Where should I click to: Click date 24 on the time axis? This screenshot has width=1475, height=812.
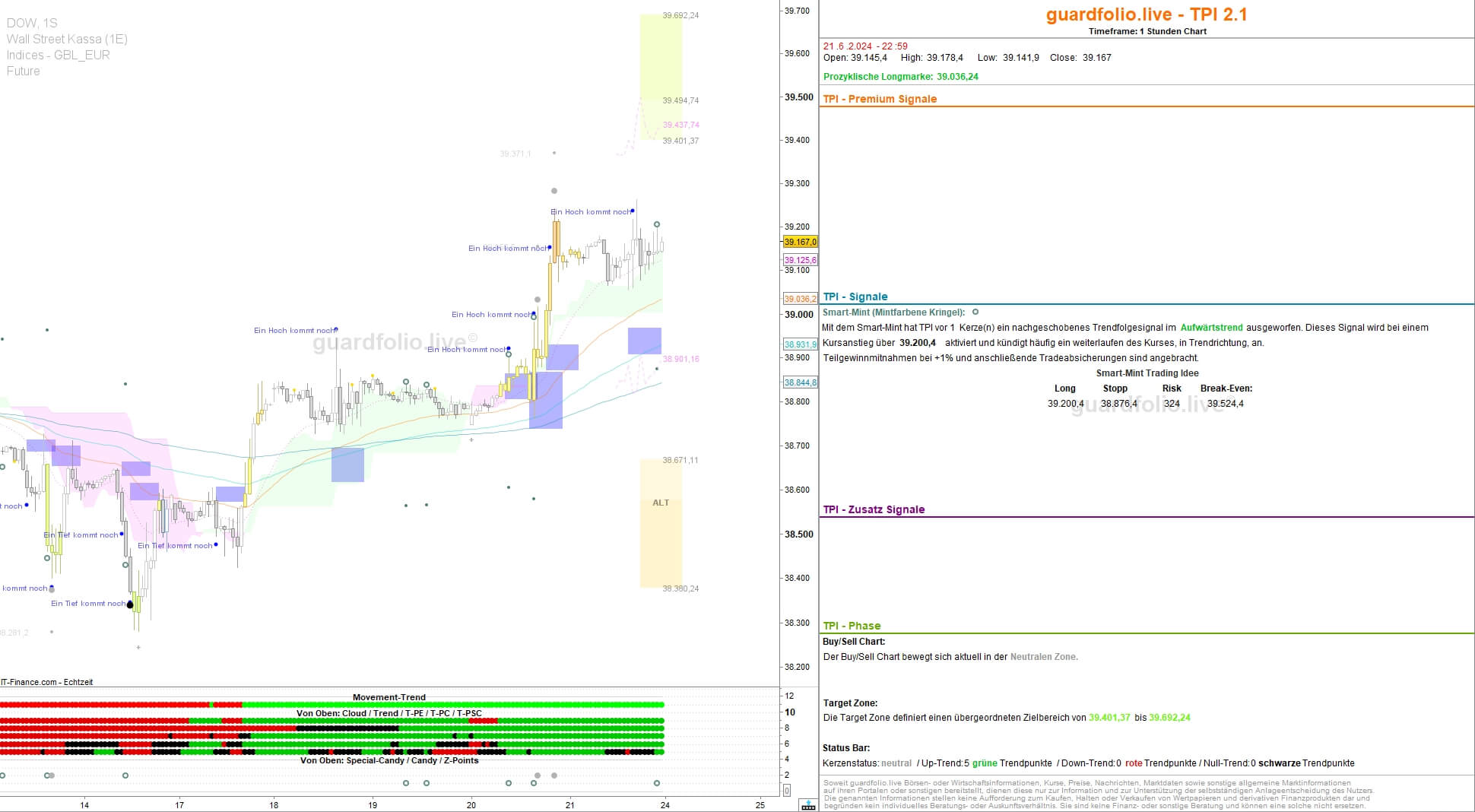point(665,805)
